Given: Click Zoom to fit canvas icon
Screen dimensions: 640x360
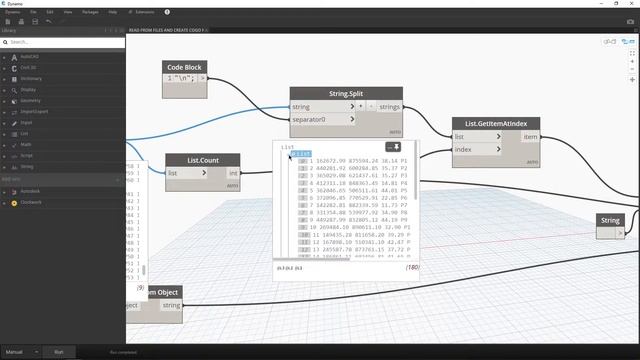Looking at the screenshot, I should click(632, 53).
